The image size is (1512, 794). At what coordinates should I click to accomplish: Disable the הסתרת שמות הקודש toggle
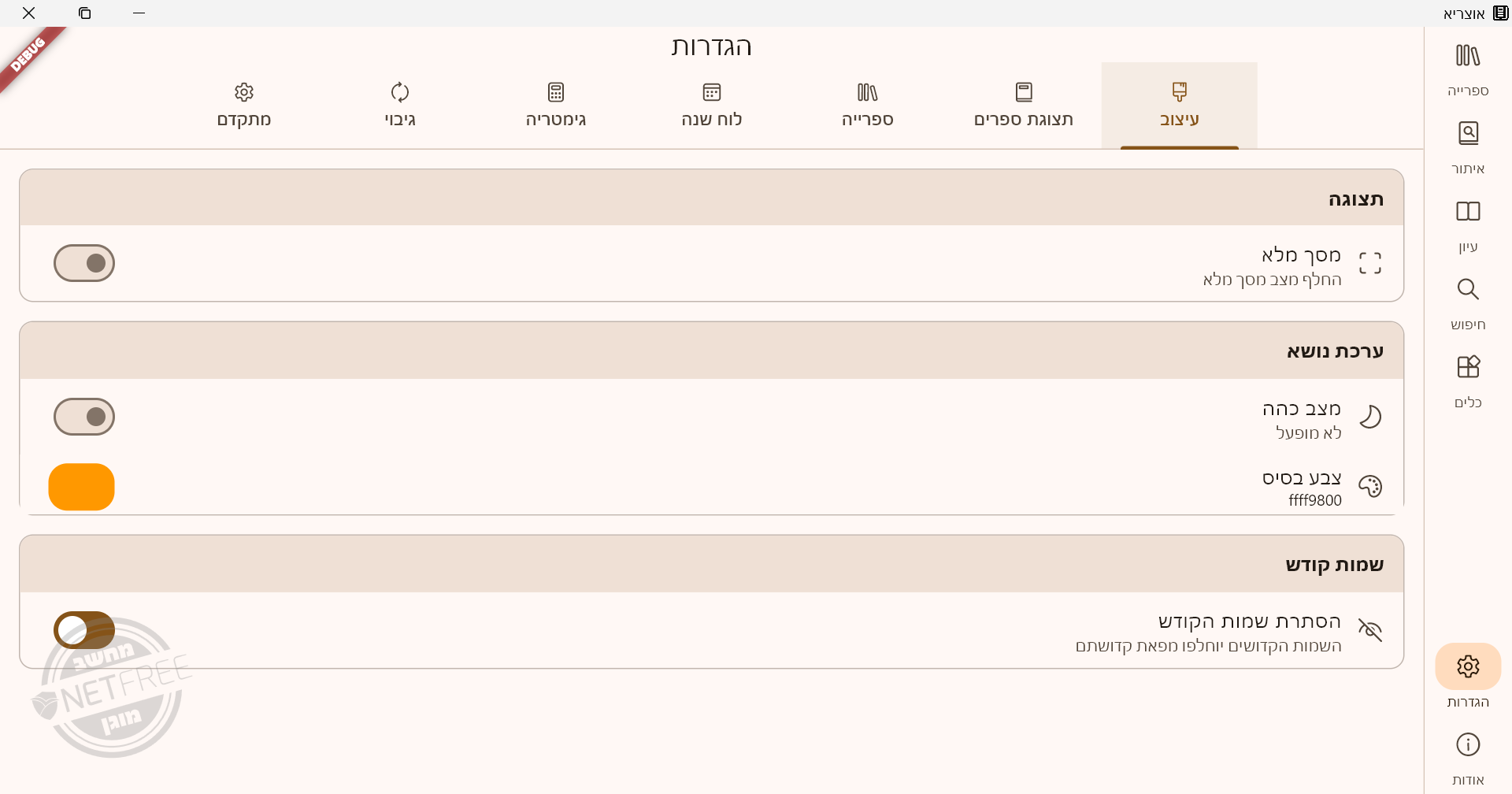click(84, 630)
